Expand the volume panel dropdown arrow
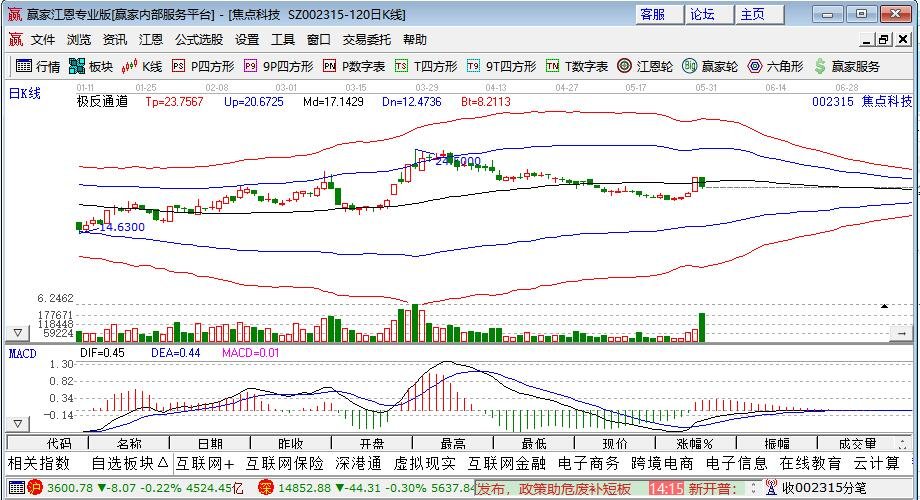The image size is (920, 500). tap(18, 333)
